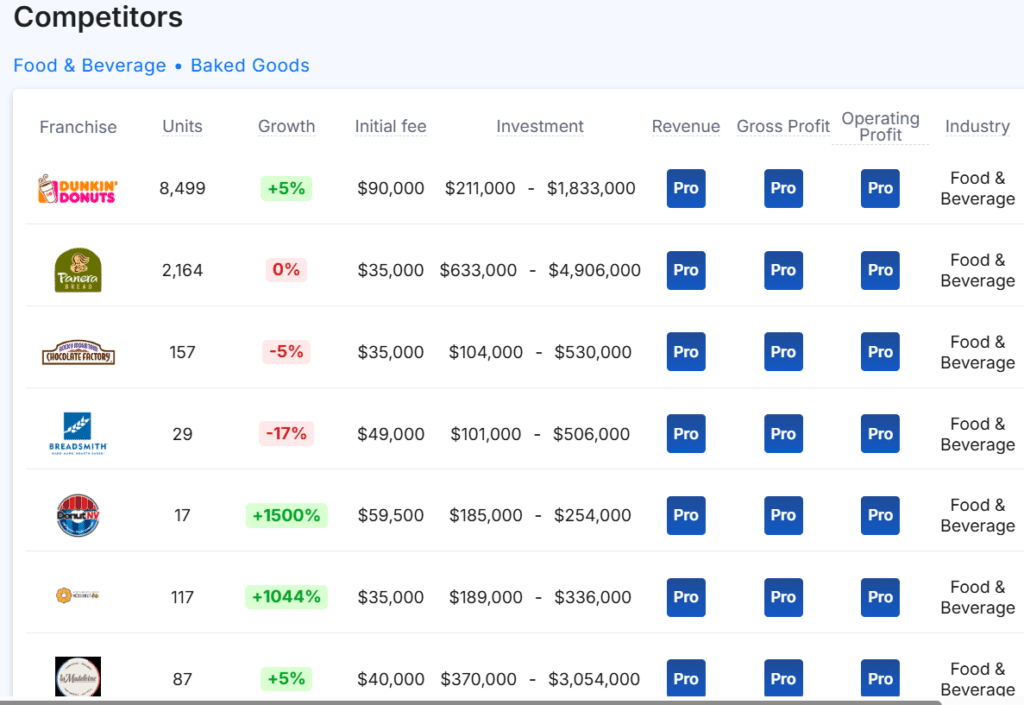The height and width of the screenshot is (705, 1024).
Task: Click the Competitors heading
Action: point(98,17)
